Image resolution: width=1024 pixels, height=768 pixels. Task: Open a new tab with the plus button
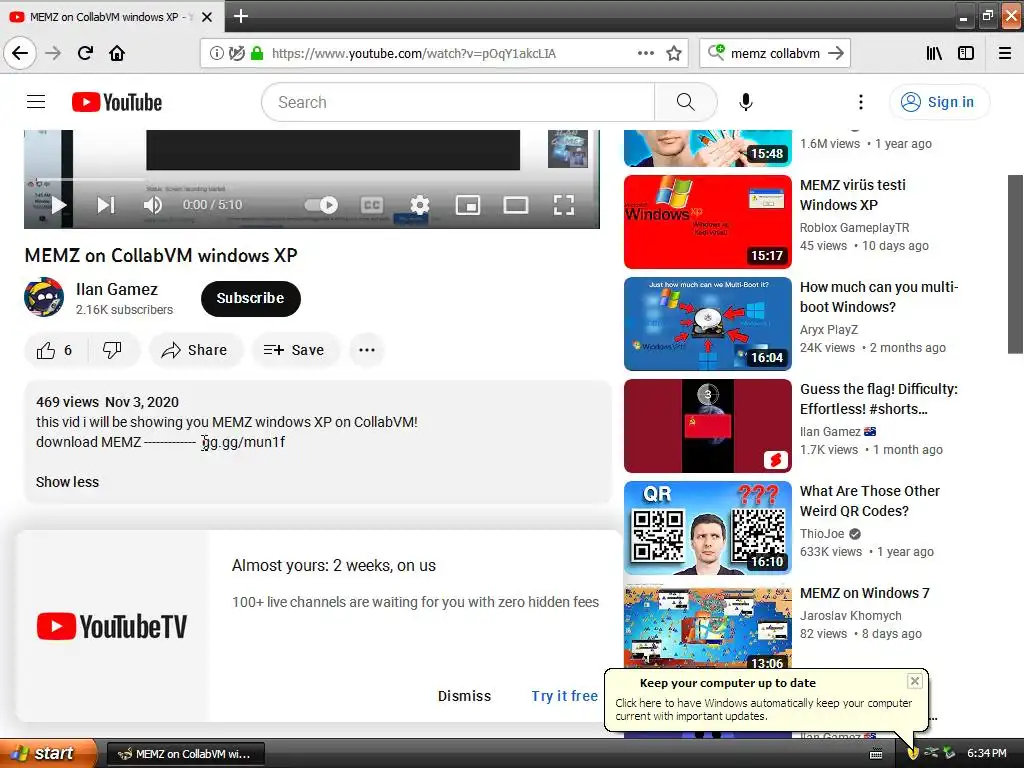coord(240,16)
